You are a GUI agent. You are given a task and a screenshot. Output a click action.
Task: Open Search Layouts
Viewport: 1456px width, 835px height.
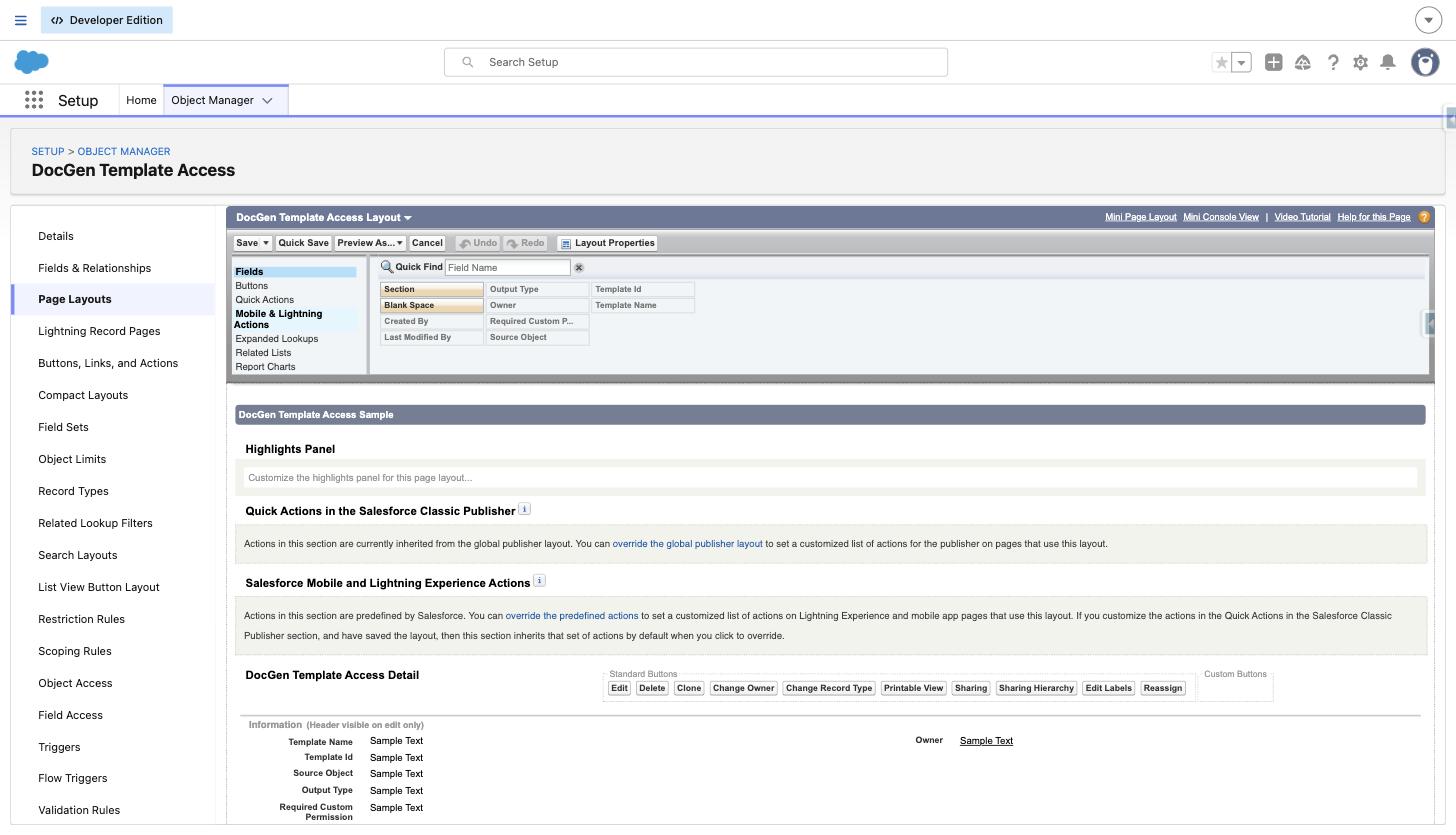click(78, 555)
